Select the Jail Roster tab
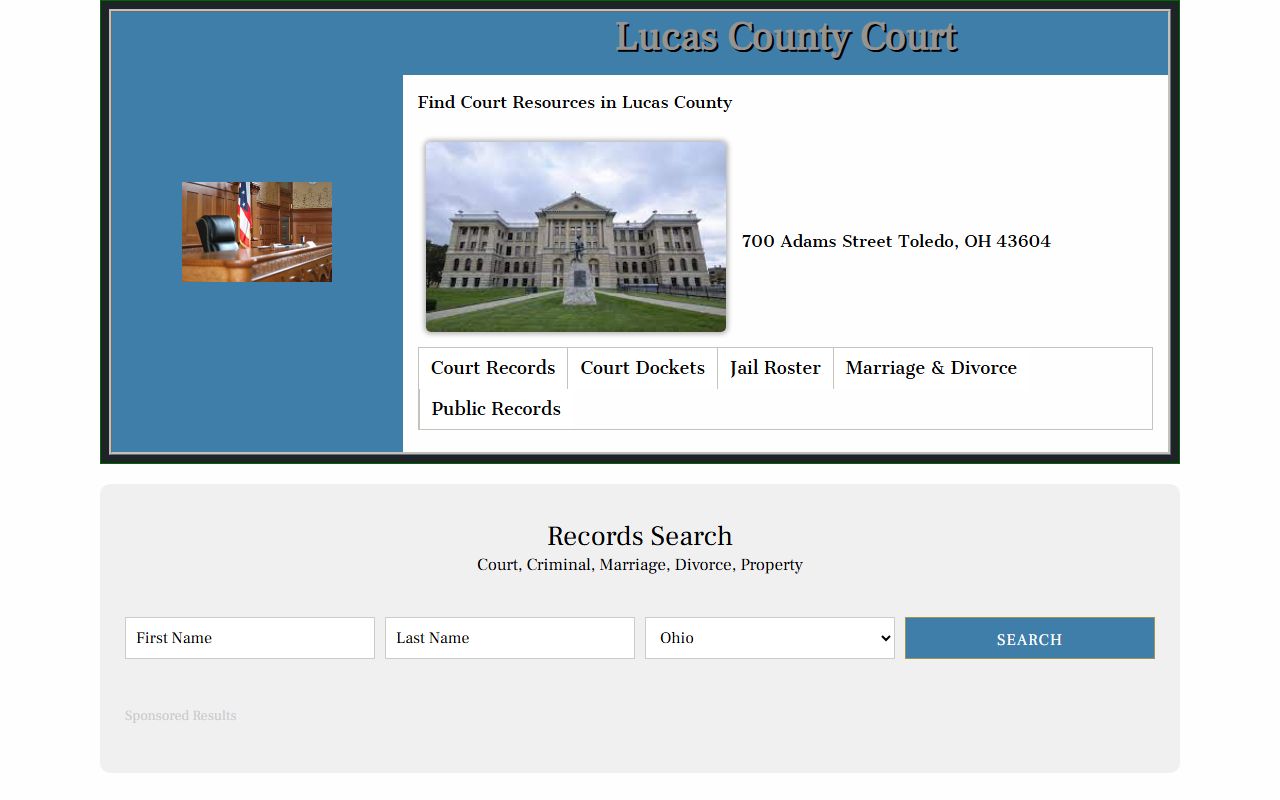Screen dimensions: 1280x800 tap(775, 368)
